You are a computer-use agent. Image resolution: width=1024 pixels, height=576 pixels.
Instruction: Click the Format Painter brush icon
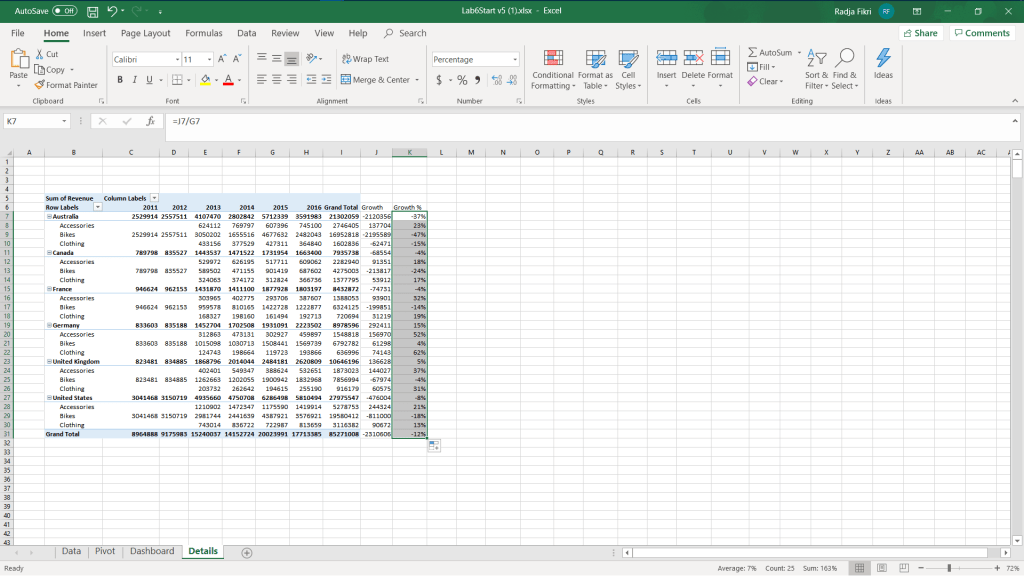coord(40,85)
